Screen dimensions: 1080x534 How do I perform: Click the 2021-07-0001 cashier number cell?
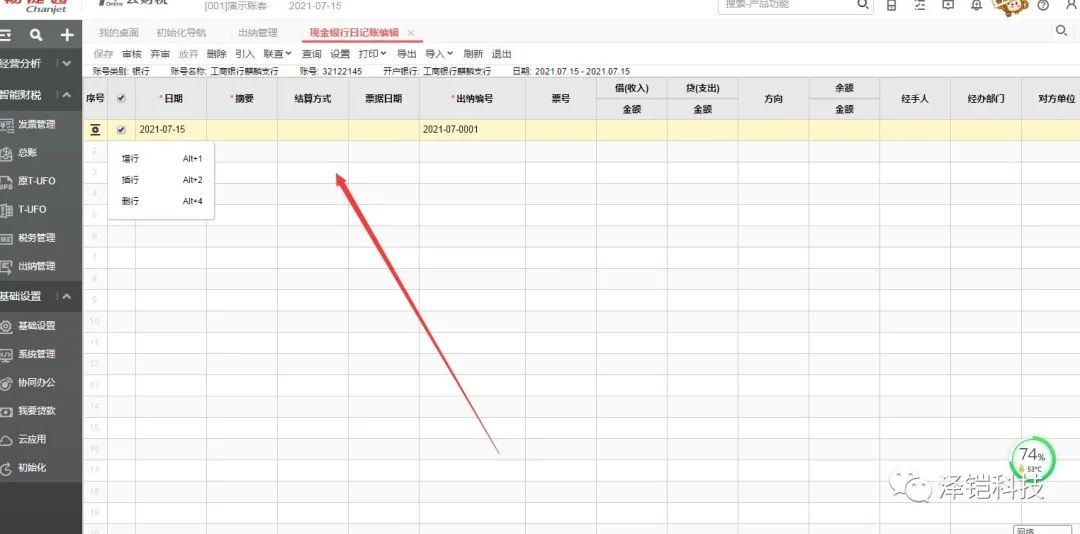pyautogui.click(x=472, y=130)
